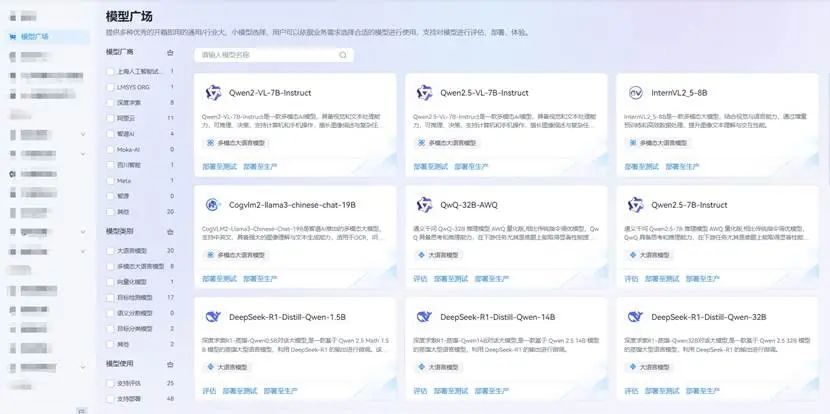Click 部署至生产 on InternVL2_5-8B card
Viewport: 830px width, 414px height.
[683, 166]
